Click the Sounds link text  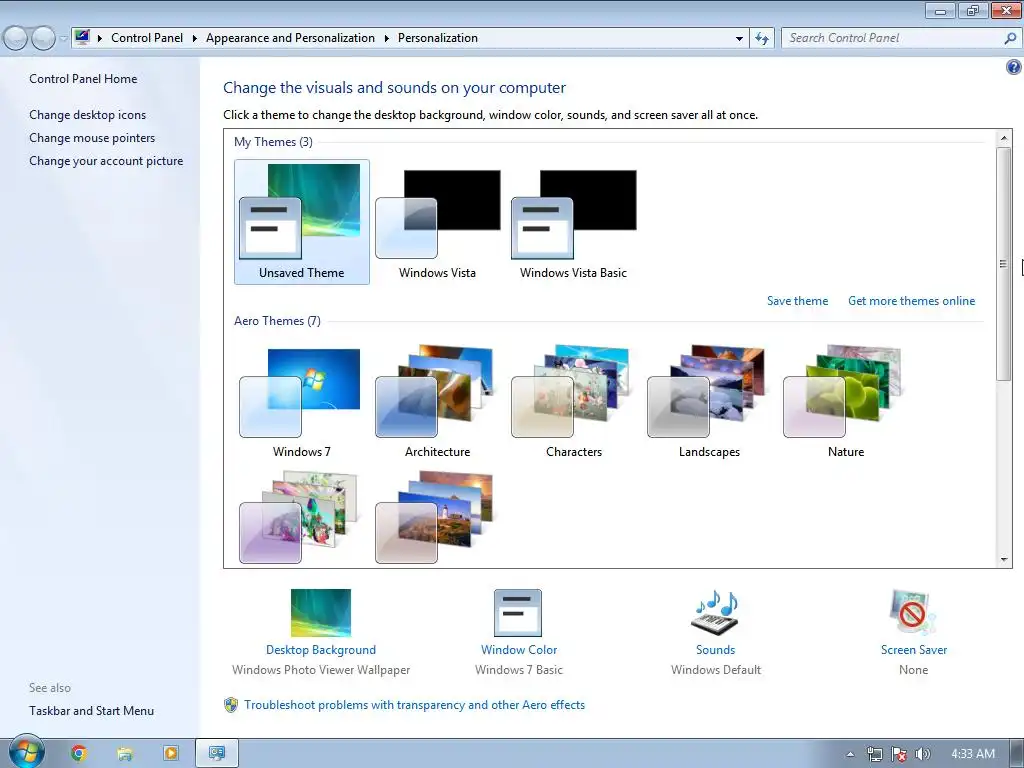click(x=715, y=650)
